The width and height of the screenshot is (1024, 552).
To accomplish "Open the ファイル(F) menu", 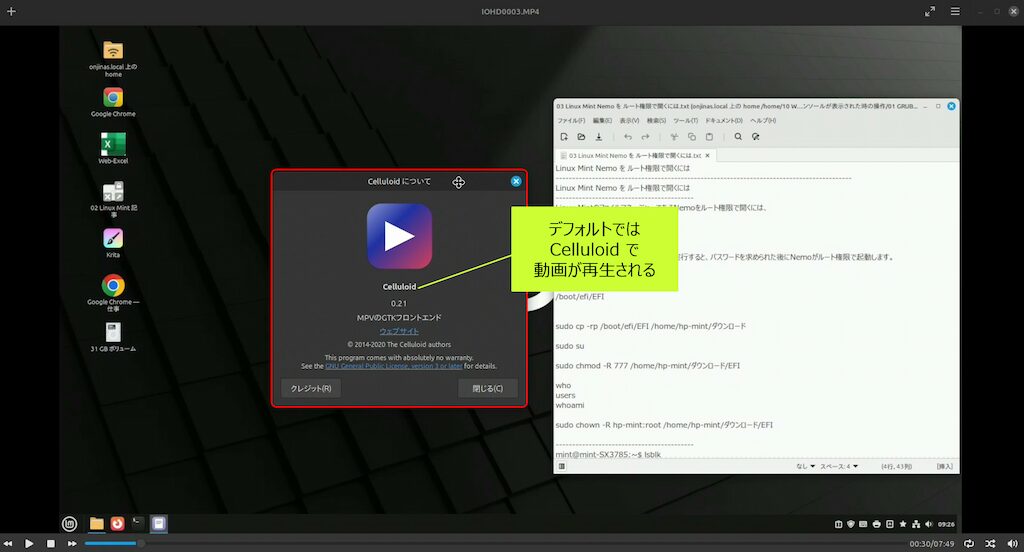I will click(x=571, y=120).
